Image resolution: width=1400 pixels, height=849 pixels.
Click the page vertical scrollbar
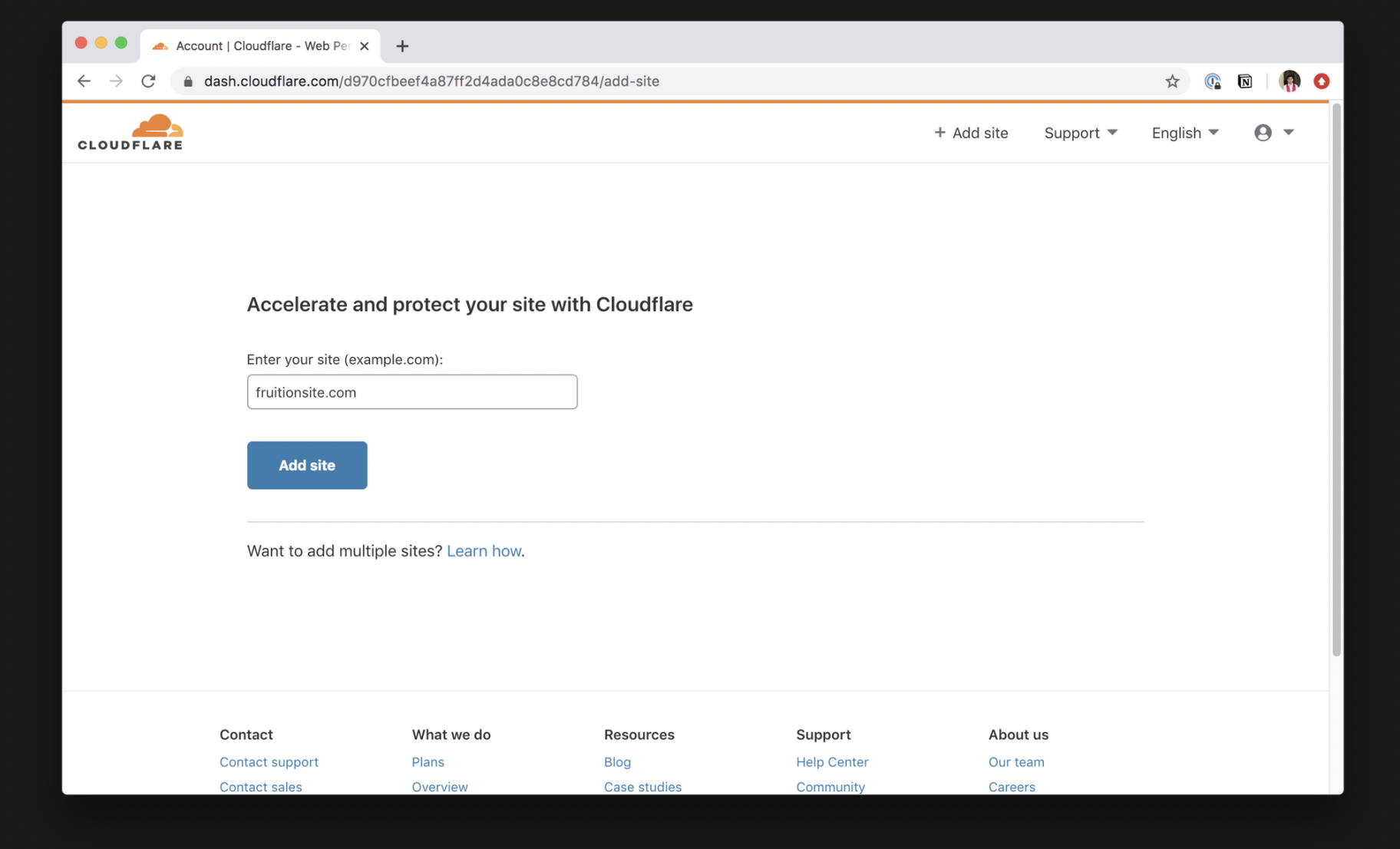[x=1336, y=384]
